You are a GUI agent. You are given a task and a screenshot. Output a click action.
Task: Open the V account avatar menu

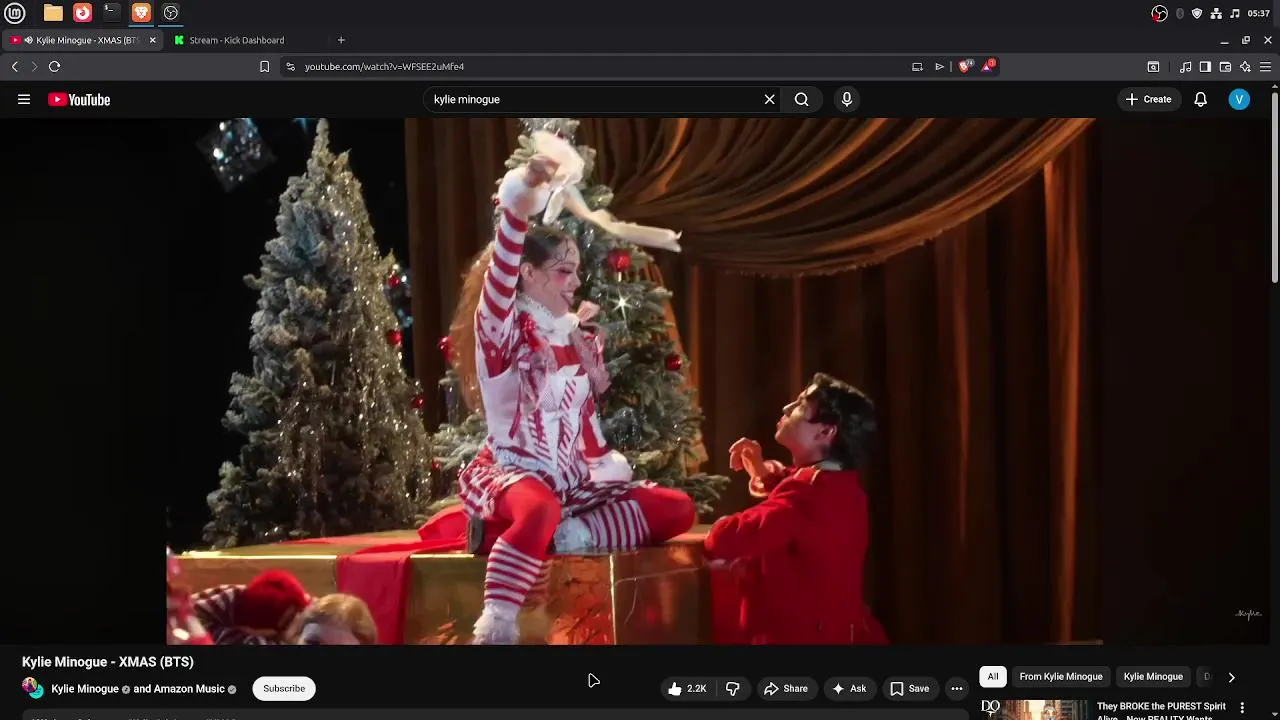point(1239,99)
